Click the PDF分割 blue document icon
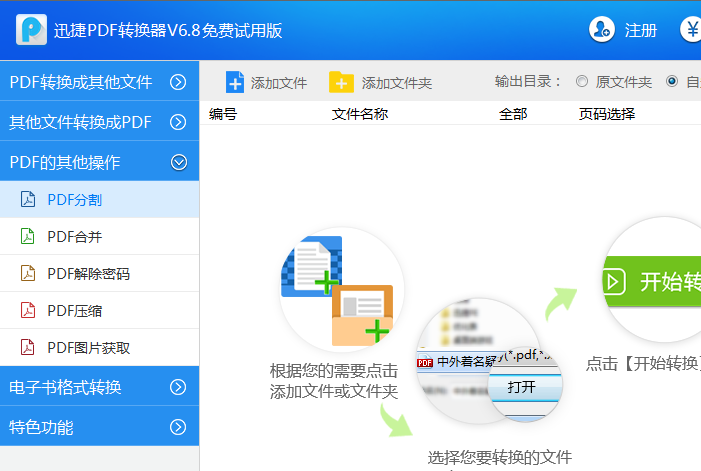701x471 pixels. coord(28,199)
